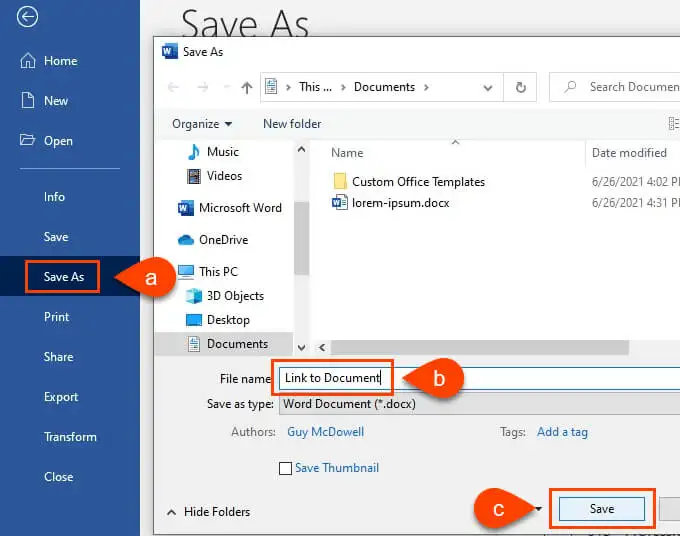The width and height of the screenshot is (680, 536).
Task: Click the Save button in the dialog
Action: point(602,509)
